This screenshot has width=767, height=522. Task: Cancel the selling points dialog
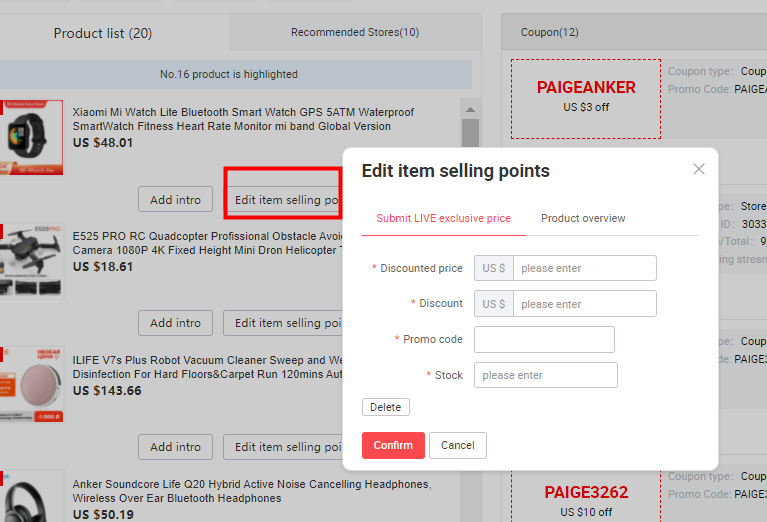(458, 445)
